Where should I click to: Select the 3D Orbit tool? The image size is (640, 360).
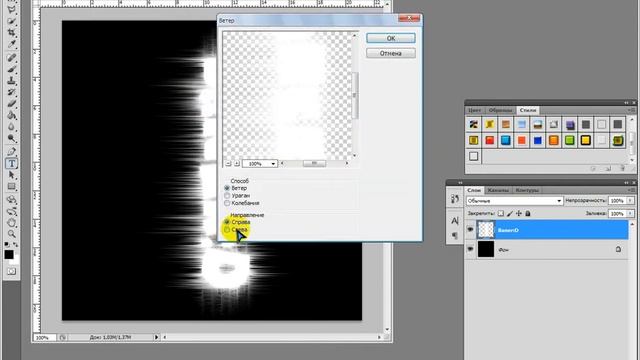[11, 211]
